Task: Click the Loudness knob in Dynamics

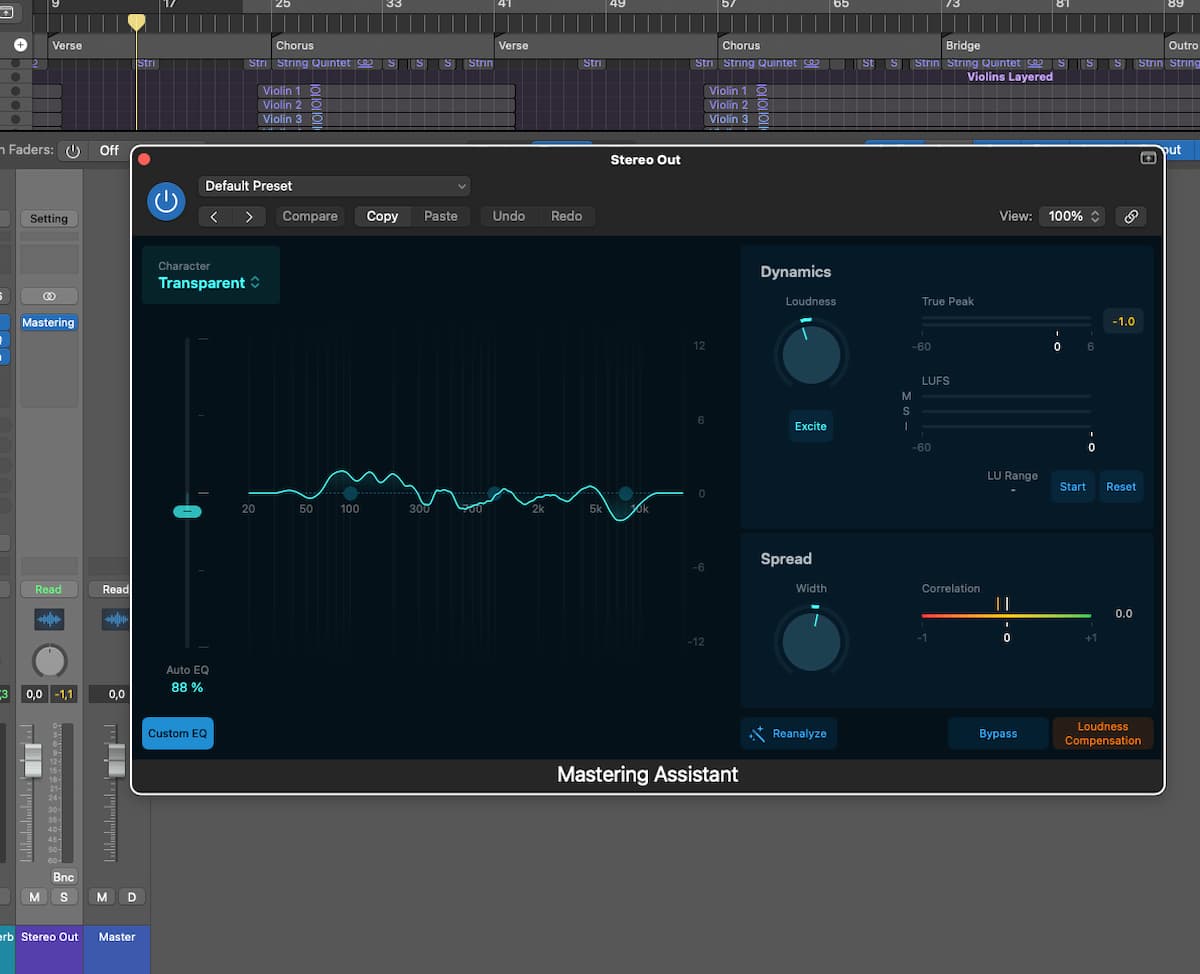Action: click(811, 355)
